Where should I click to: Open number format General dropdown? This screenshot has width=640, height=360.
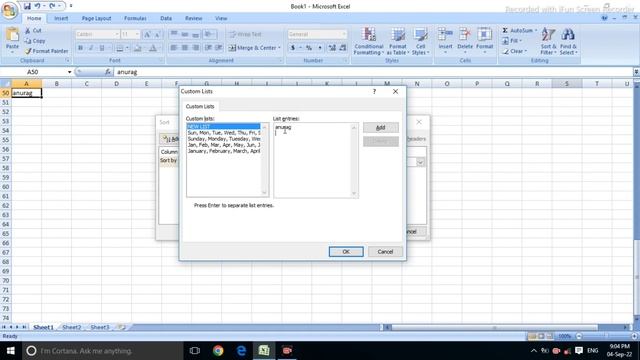pos(344,34)
